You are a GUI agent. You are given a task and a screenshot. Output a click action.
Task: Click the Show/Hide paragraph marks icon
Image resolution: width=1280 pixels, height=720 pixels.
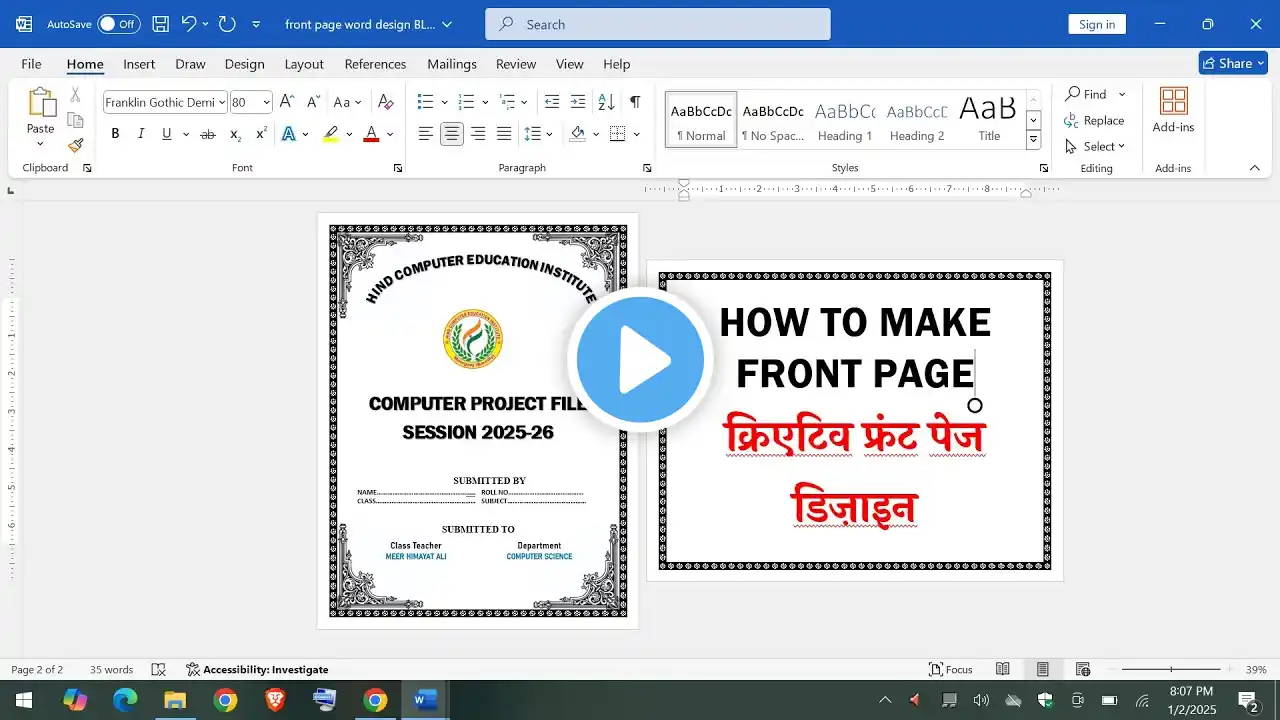pyautogui.click(x=635, y=102)
